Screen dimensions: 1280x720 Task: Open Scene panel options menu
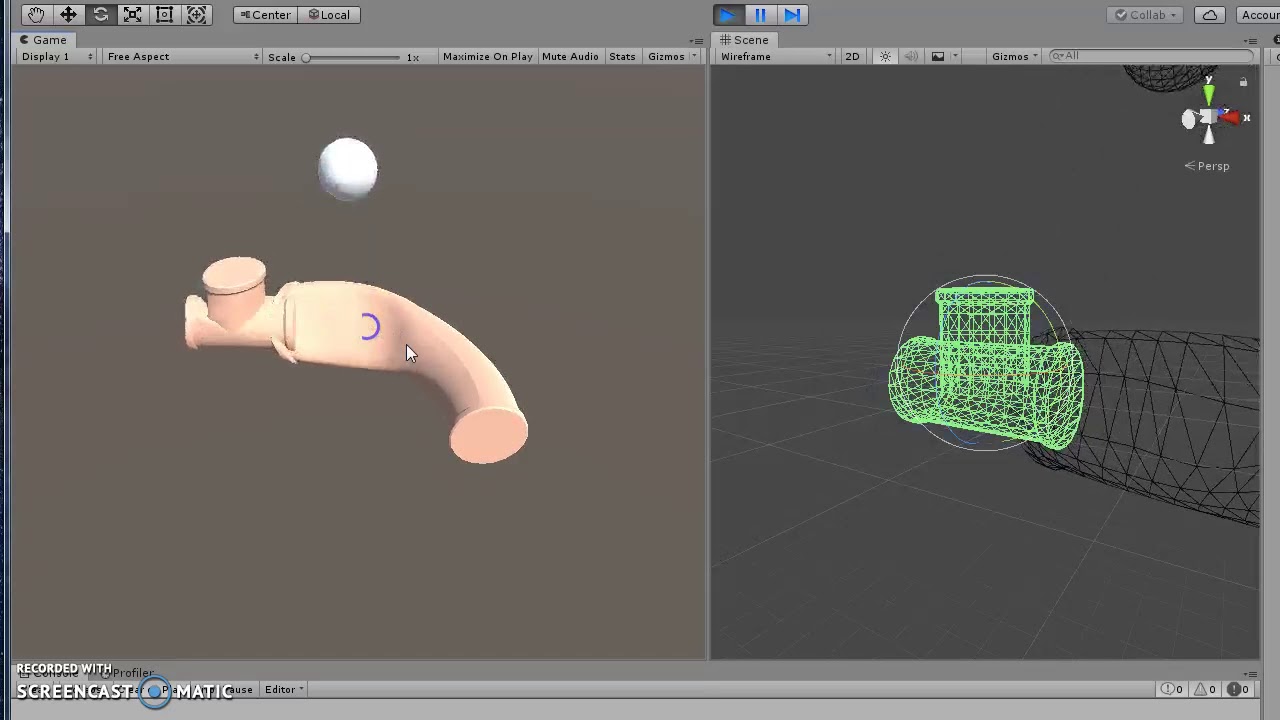coord(1251,41)
